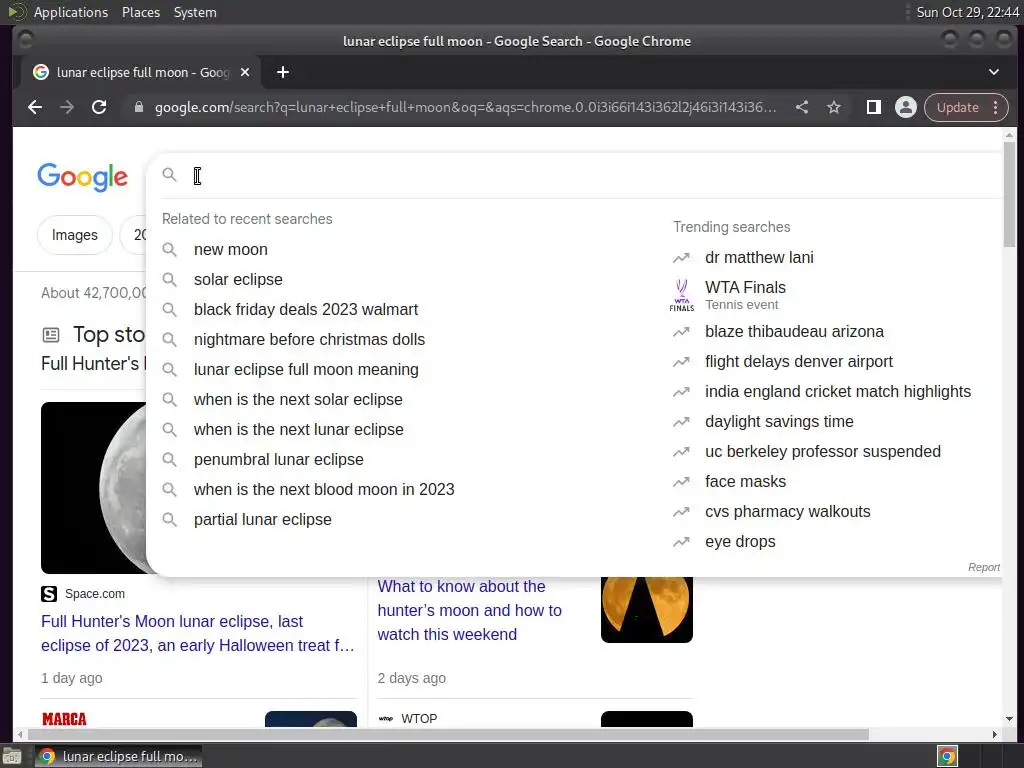
Task: Share this page using the share icon
Action: tap(802, 107)
